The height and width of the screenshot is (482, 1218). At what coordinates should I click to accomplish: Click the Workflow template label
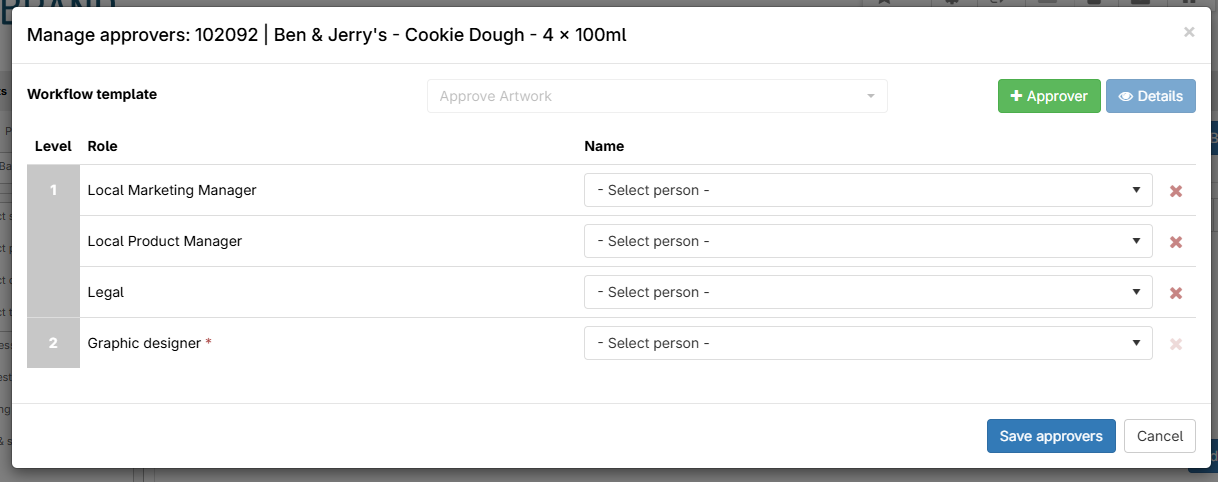(x=92, y=94)
